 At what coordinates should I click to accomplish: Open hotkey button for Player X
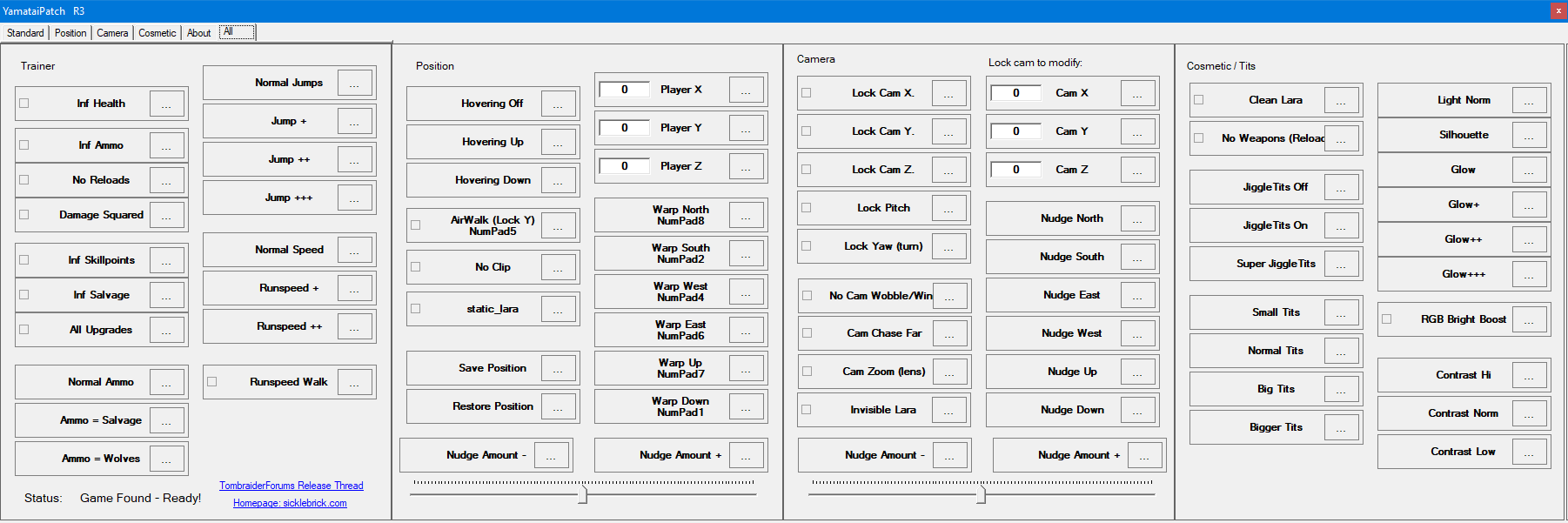click(x=747, y=90)
